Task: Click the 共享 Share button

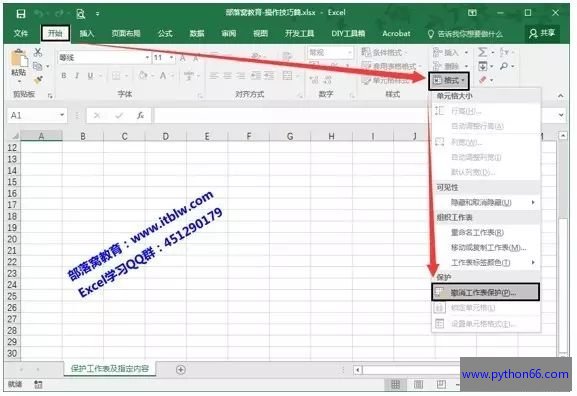Action: [542, 33]
